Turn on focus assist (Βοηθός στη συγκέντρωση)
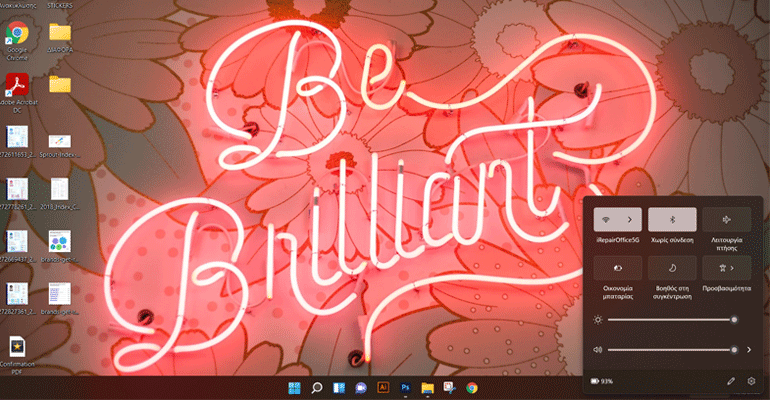Viewport: 770px width, 400px height. 672,268
